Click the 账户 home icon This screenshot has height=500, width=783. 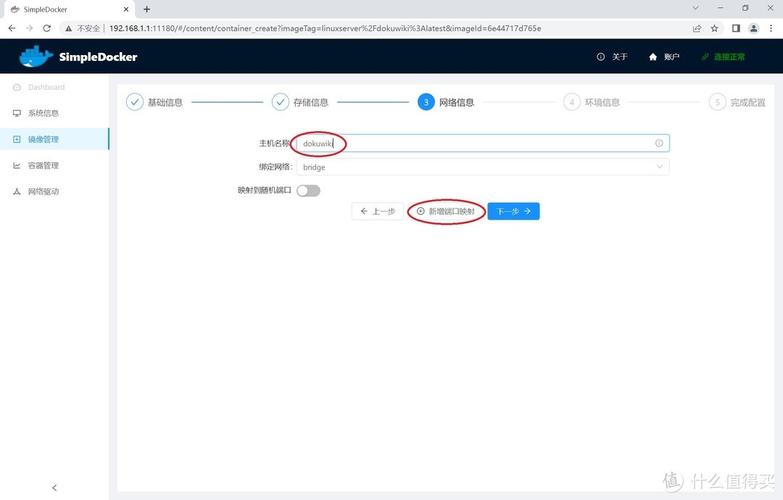tap(653, 57)
